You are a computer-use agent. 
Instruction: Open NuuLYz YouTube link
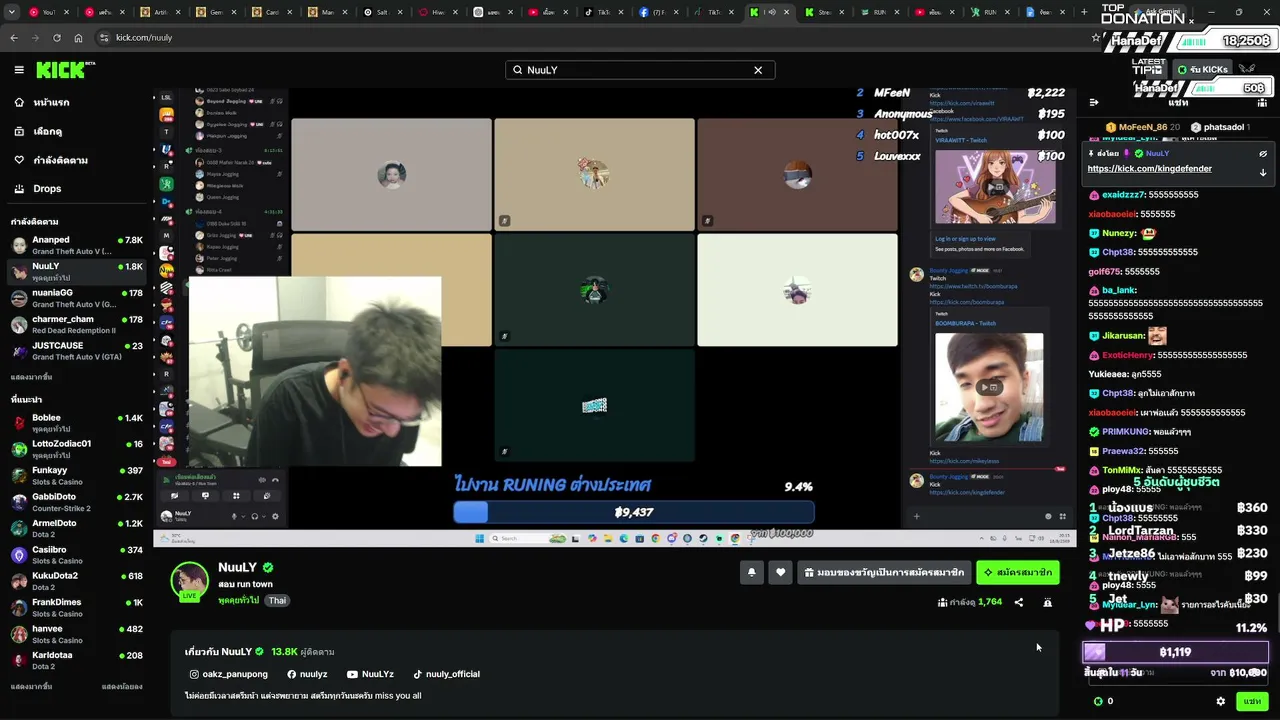(370, 674)
